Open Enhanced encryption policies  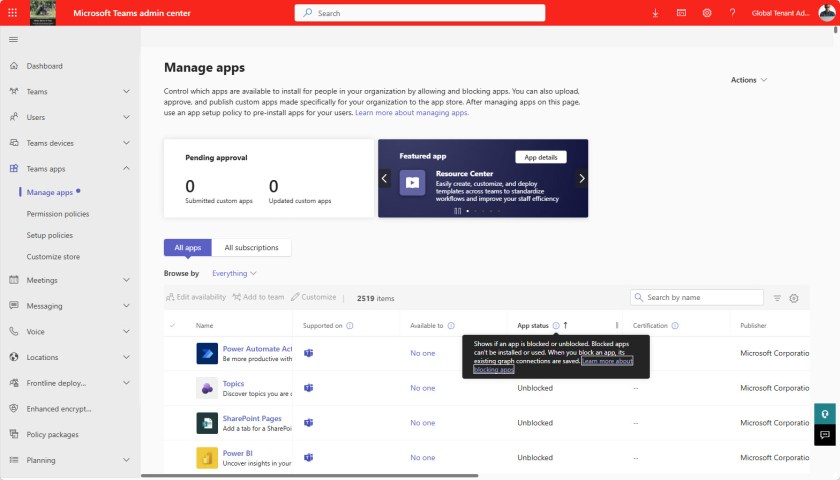59,409
